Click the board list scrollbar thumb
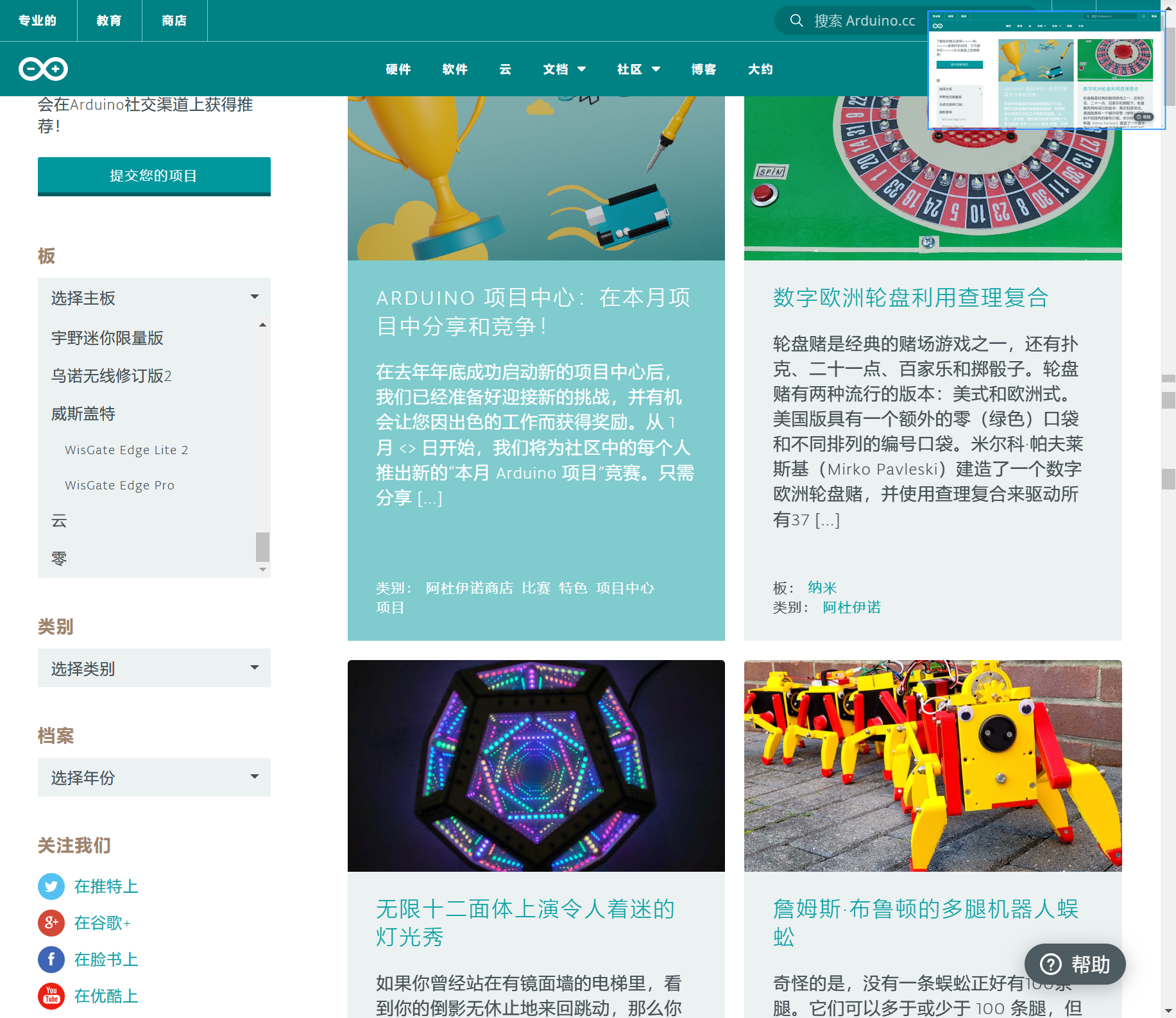This screenshot has width=1176, height=1018. 262,547
